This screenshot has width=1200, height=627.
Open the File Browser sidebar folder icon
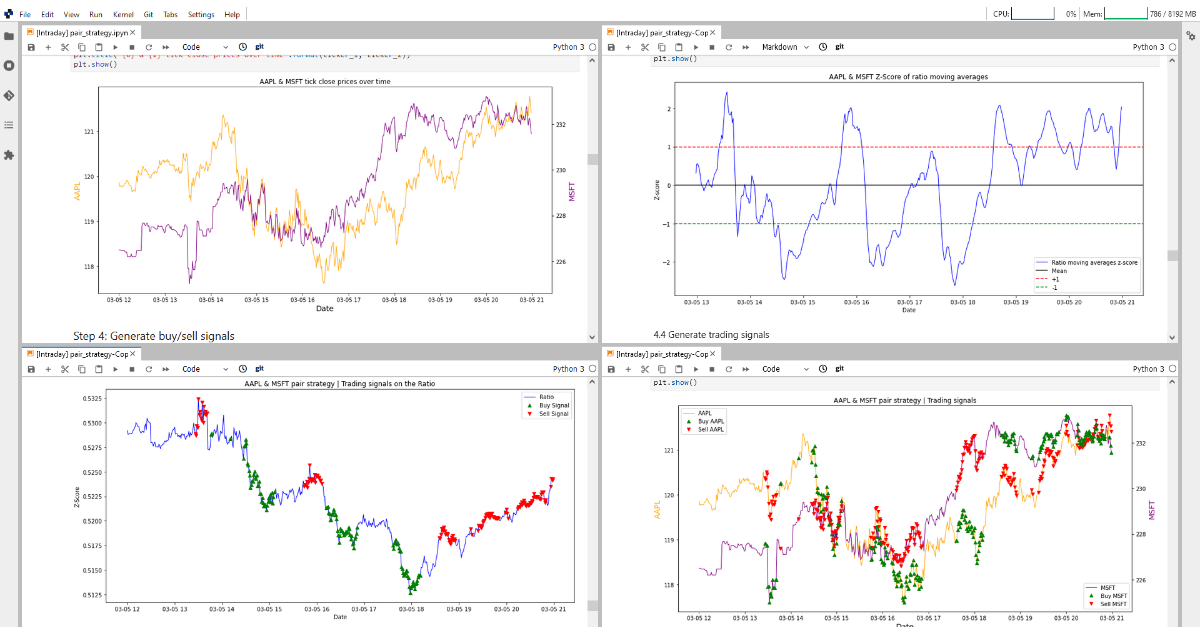coord(9,36)
